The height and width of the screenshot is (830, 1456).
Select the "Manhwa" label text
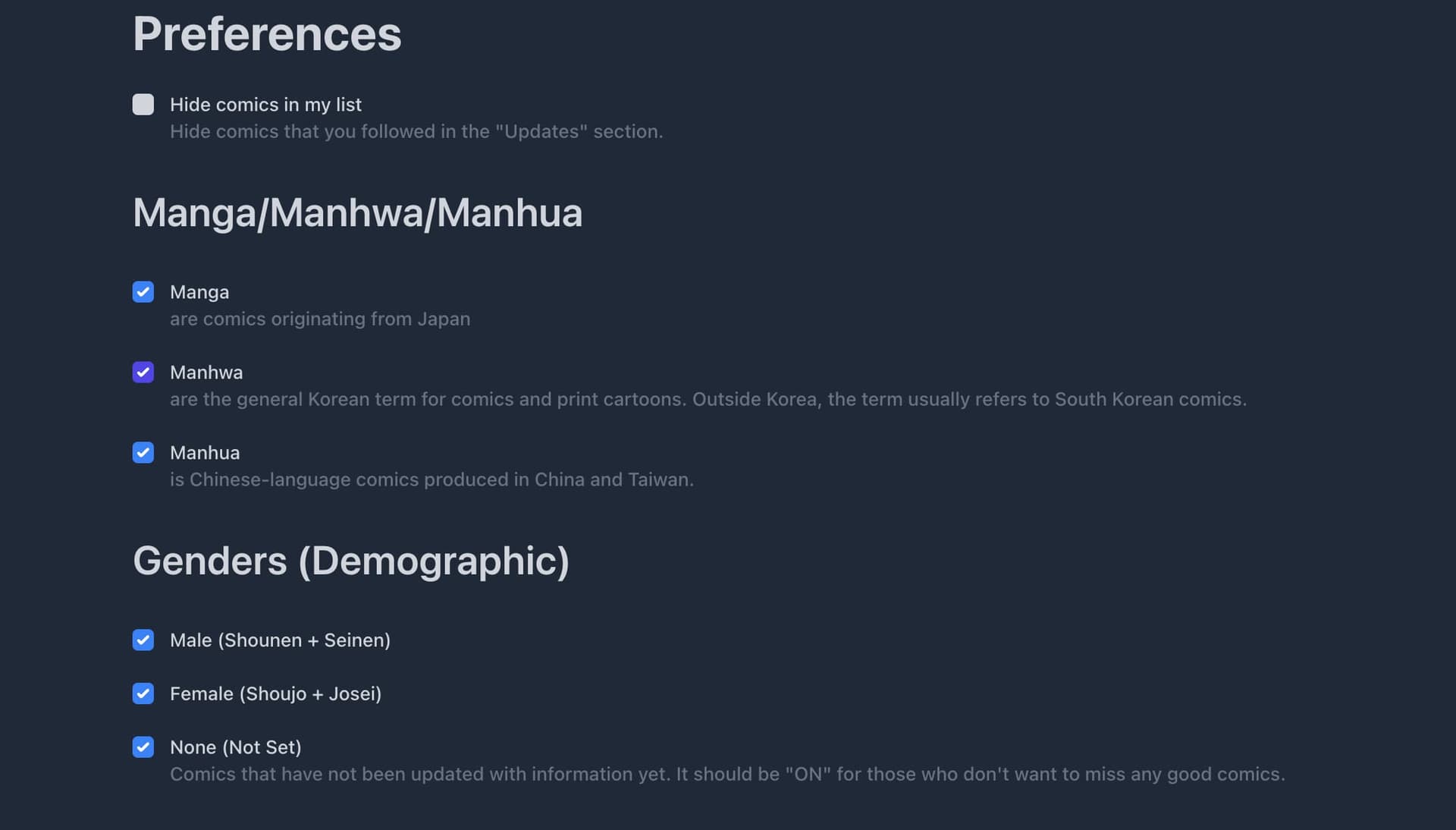tap(206, 373)
